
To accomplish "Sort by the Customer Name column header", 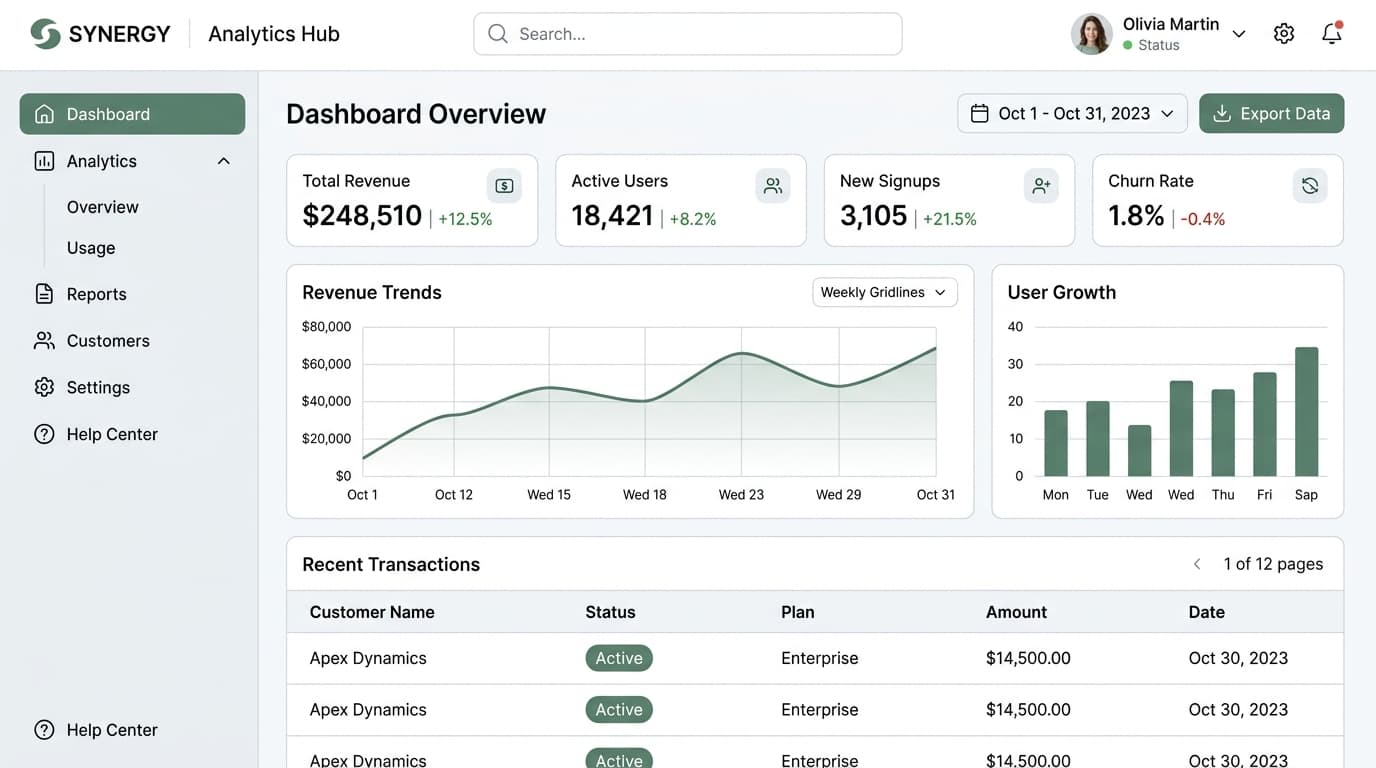I will 372,612.
